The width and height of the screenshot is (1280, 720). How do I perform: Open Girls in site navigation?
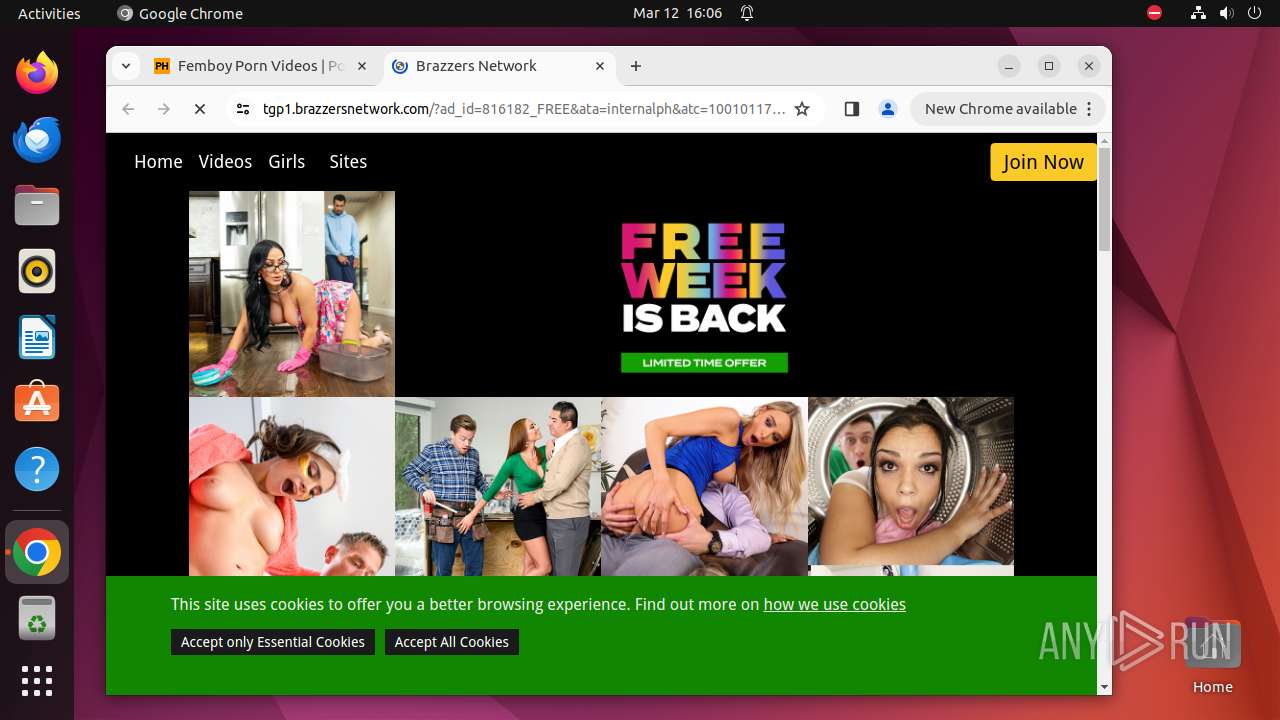(x=287, y=162)
